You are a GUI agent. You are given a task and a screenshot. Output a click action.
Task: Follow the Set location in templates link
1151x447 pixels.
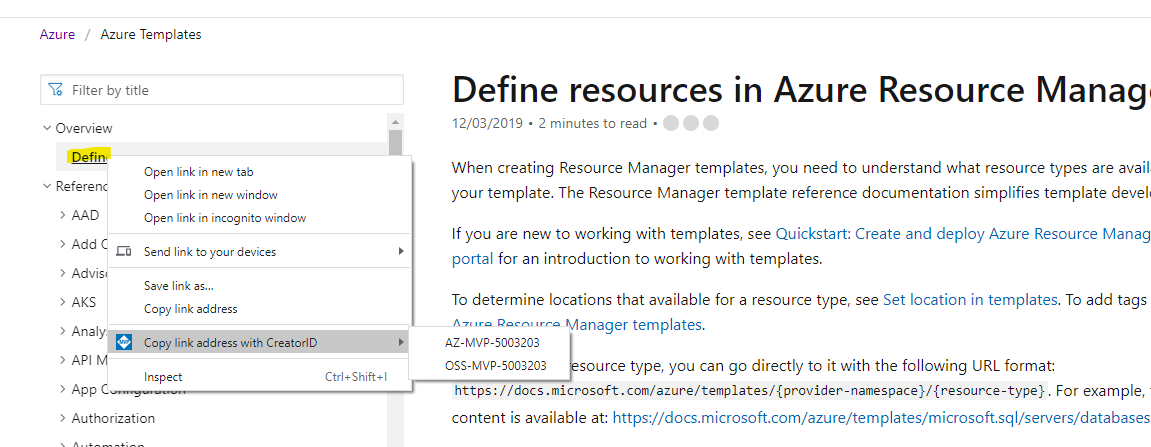coord(970,299)
